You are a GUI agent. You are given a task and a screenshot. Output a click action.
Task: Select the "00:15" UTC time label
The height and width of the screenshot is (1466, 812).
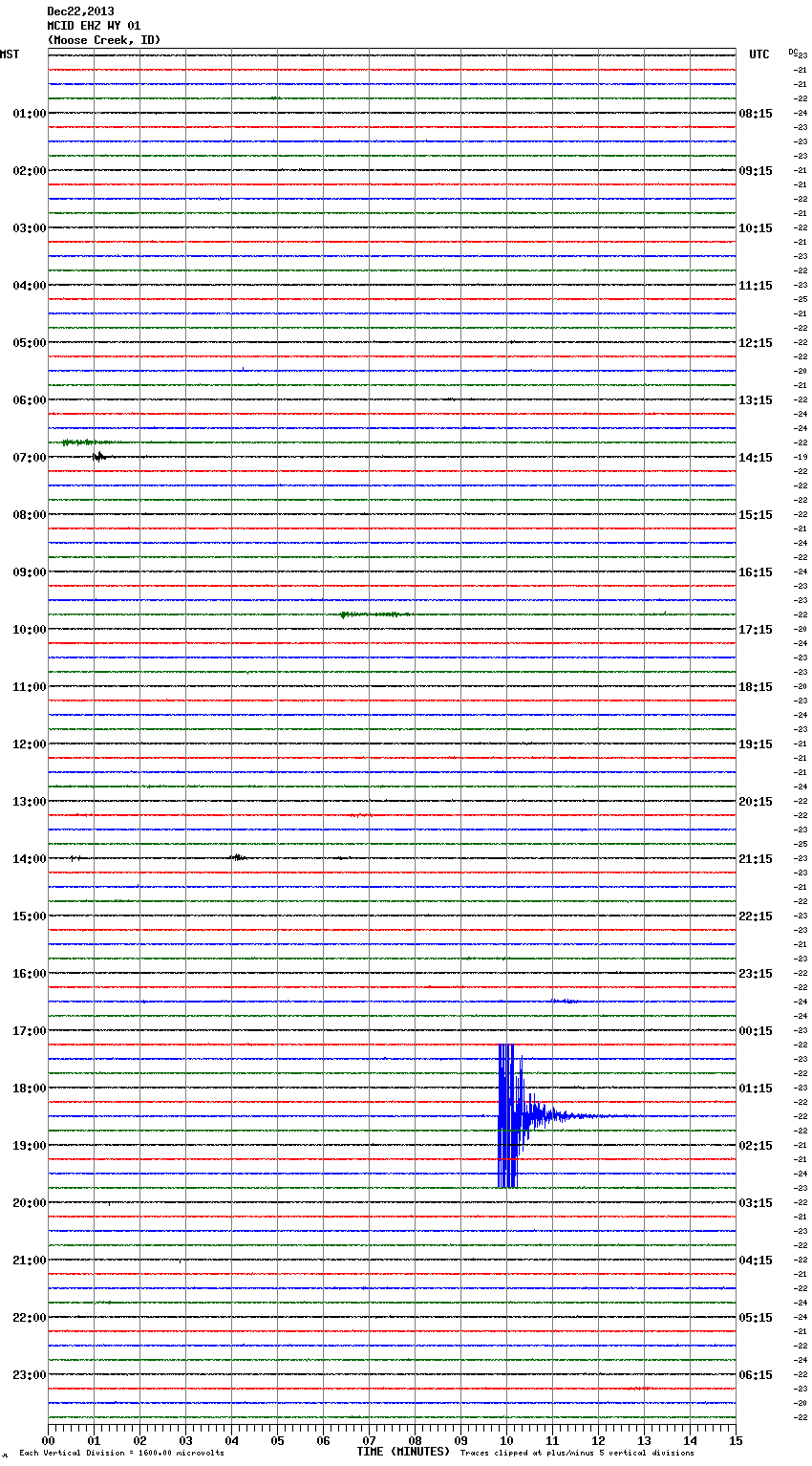756,1031
